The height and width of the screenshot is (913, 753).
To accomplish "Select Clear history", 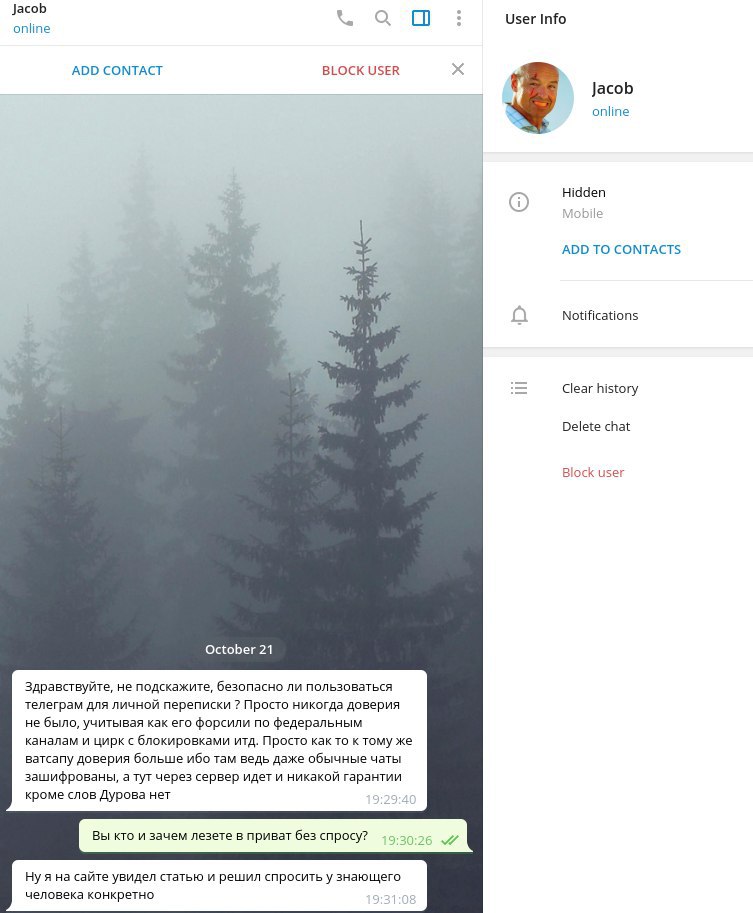I will coord(600,388).
